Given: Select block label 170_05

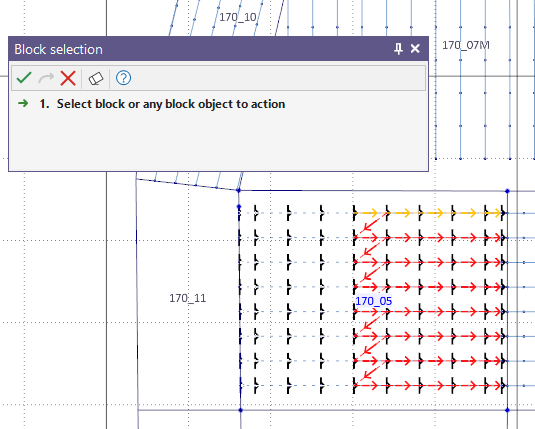Looking at the screenshot, I should point(374,301).
